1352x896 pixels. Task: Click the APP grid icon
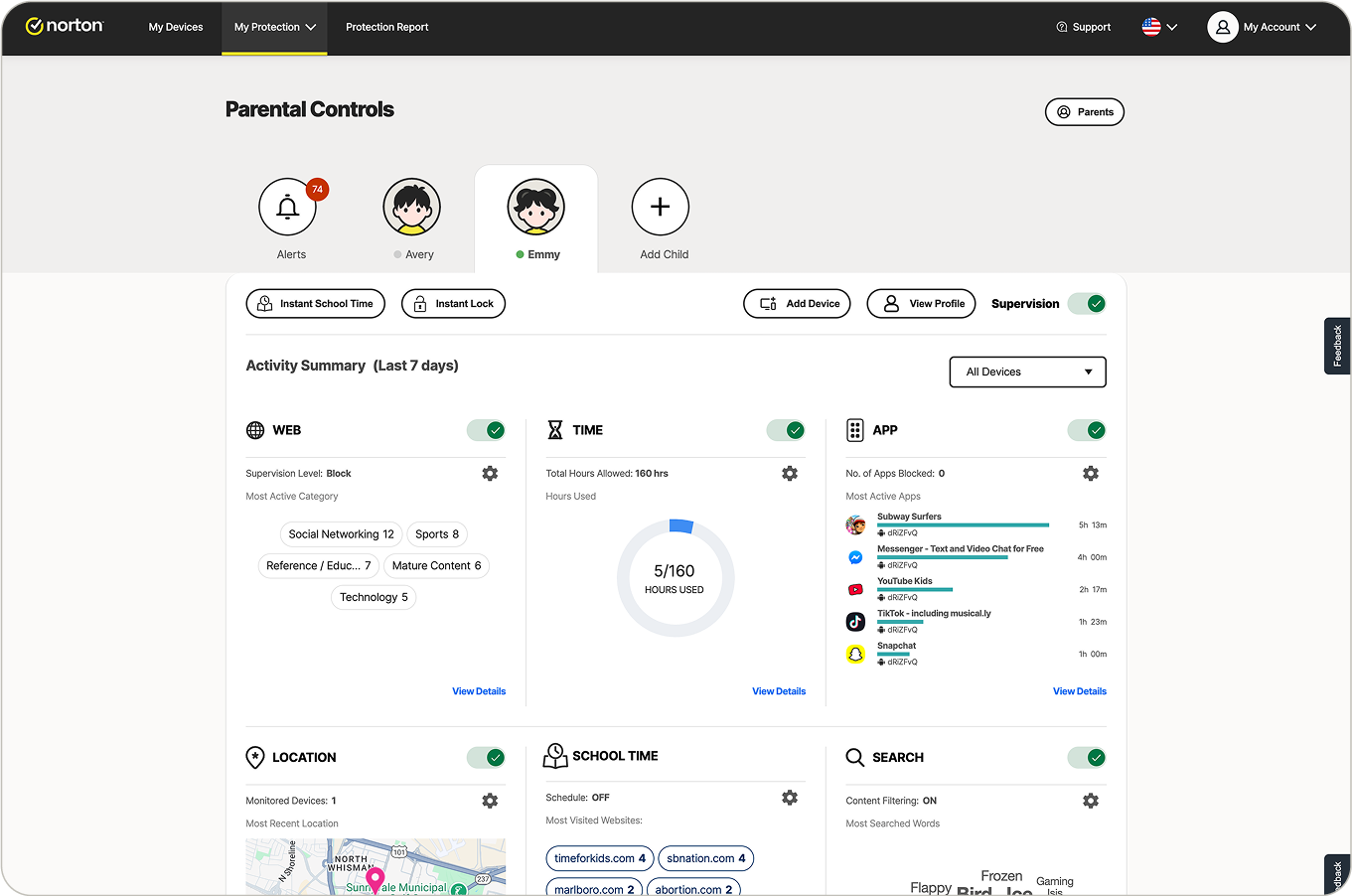(855, 430)
